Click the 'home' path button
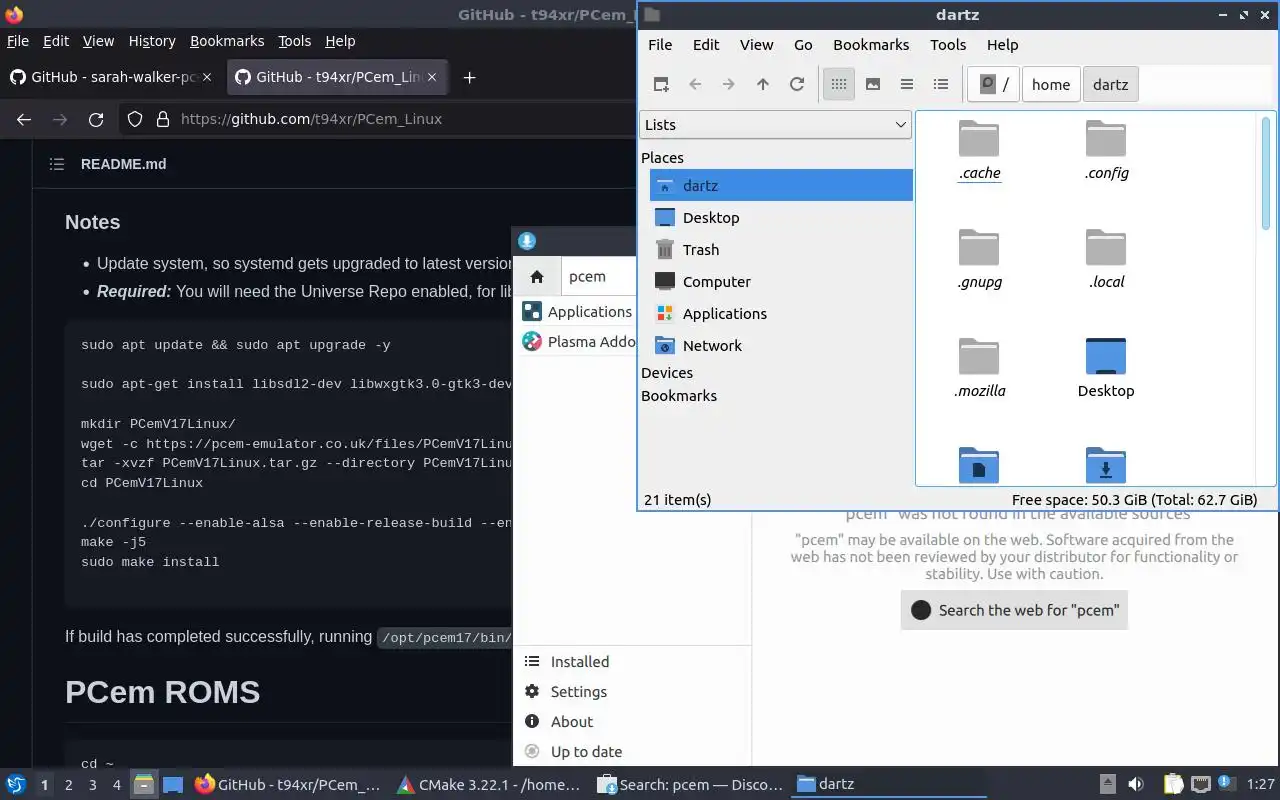 point(1051,85)
